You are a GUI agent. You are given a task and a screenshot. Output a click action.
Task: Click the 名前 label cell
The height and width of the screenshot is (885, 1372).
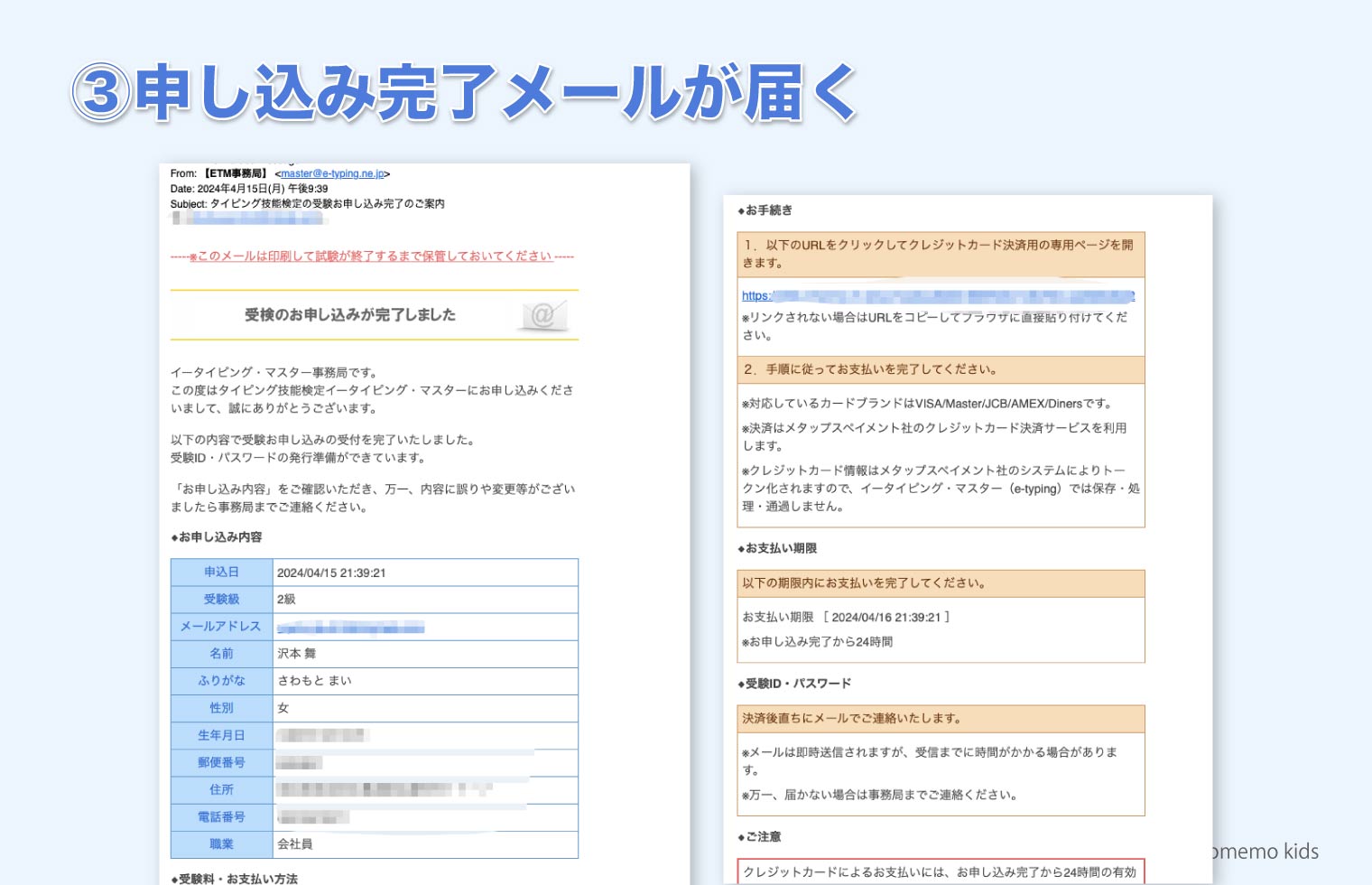point(222,654)
